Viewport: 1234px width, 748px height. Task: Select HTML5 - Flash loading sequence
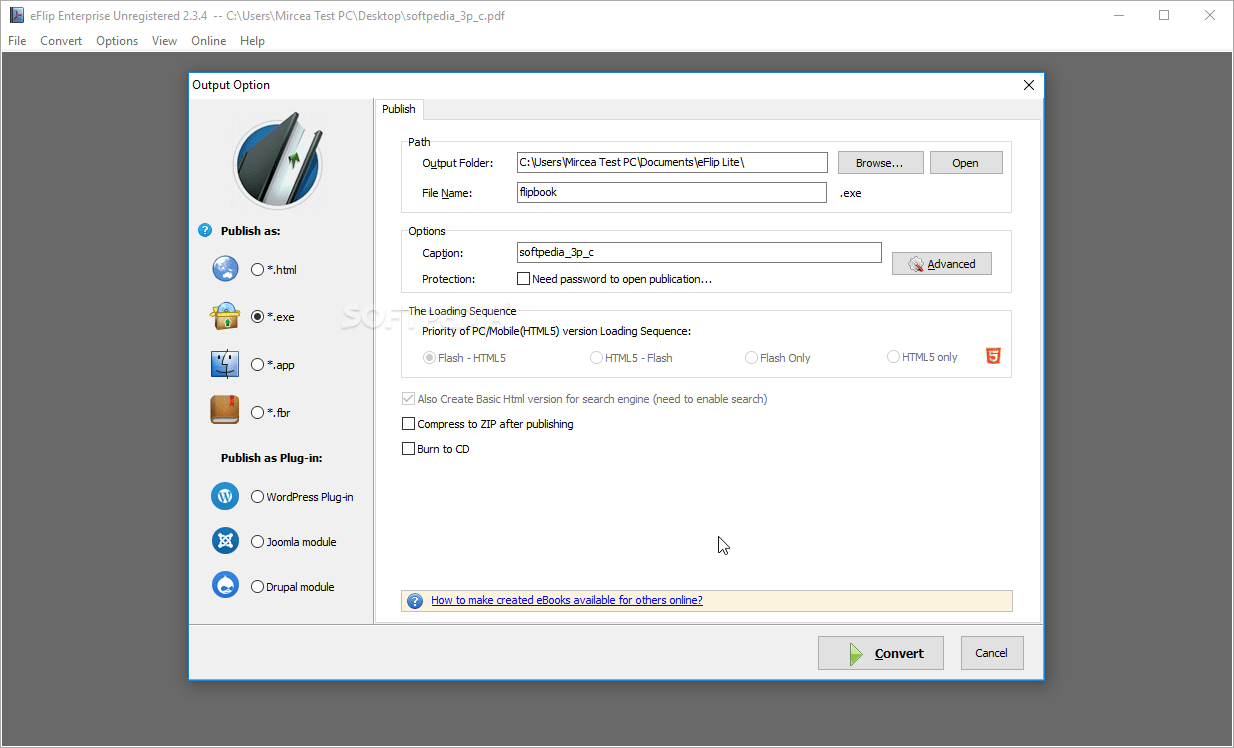coord(596,358)
